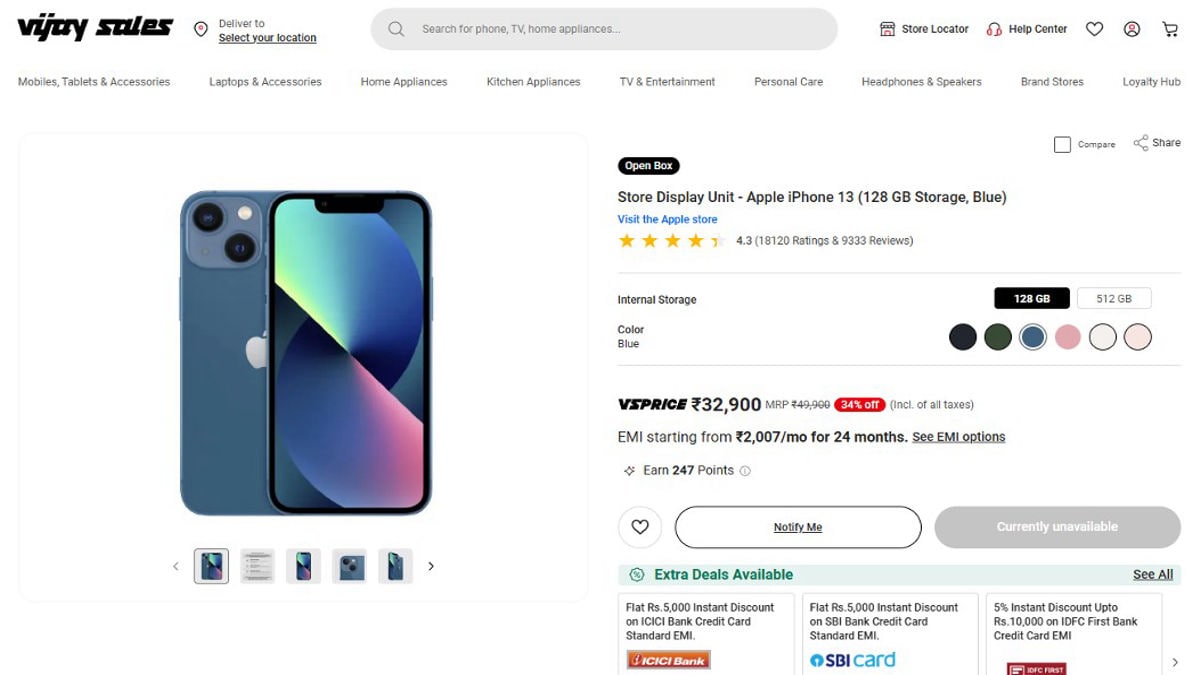Show next product thumbnail arrow

431,566
